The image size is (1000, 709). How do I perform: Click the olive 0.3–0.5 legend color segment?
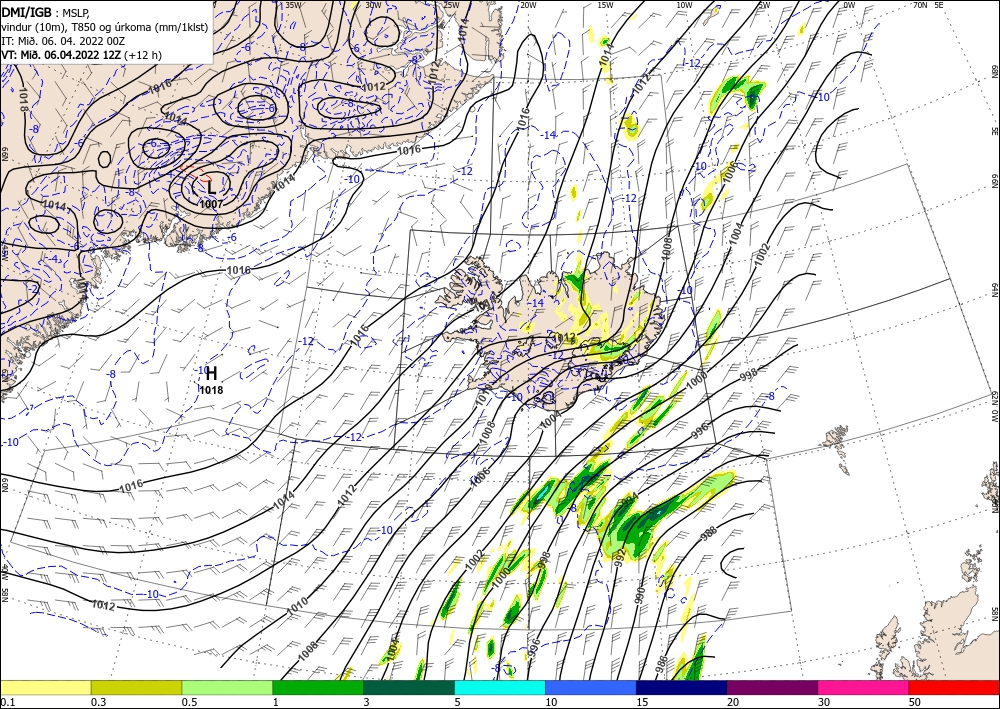click(x=136, y=688)
